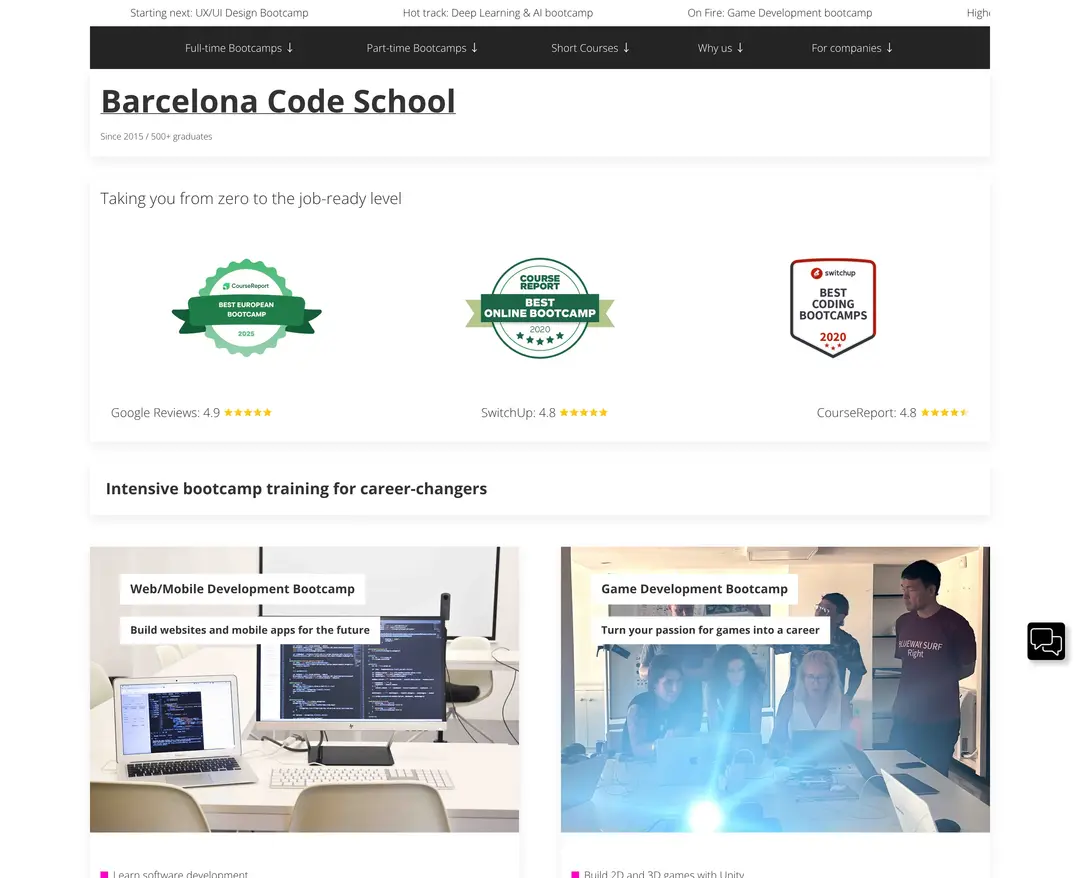This screenshot has height=878, width=1080.
Task: Click the Game Development Bootcamp heading
Action: coord(694,589)
